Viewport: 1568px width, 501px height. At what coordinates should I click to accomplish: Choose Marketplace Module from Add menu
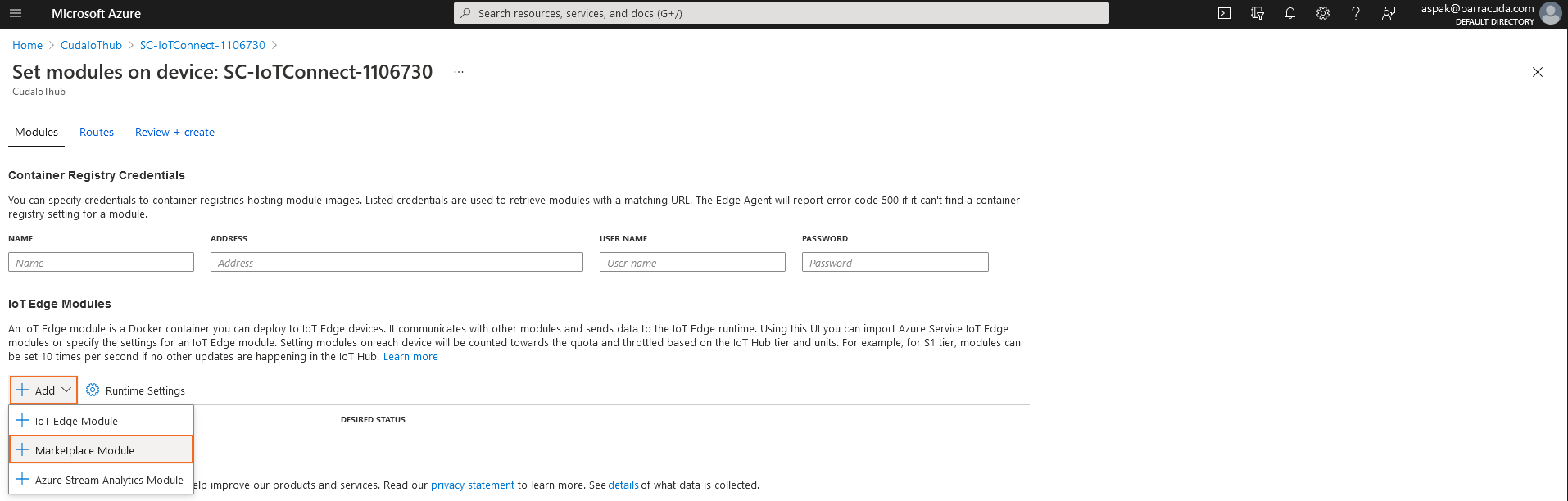[102, 449]
